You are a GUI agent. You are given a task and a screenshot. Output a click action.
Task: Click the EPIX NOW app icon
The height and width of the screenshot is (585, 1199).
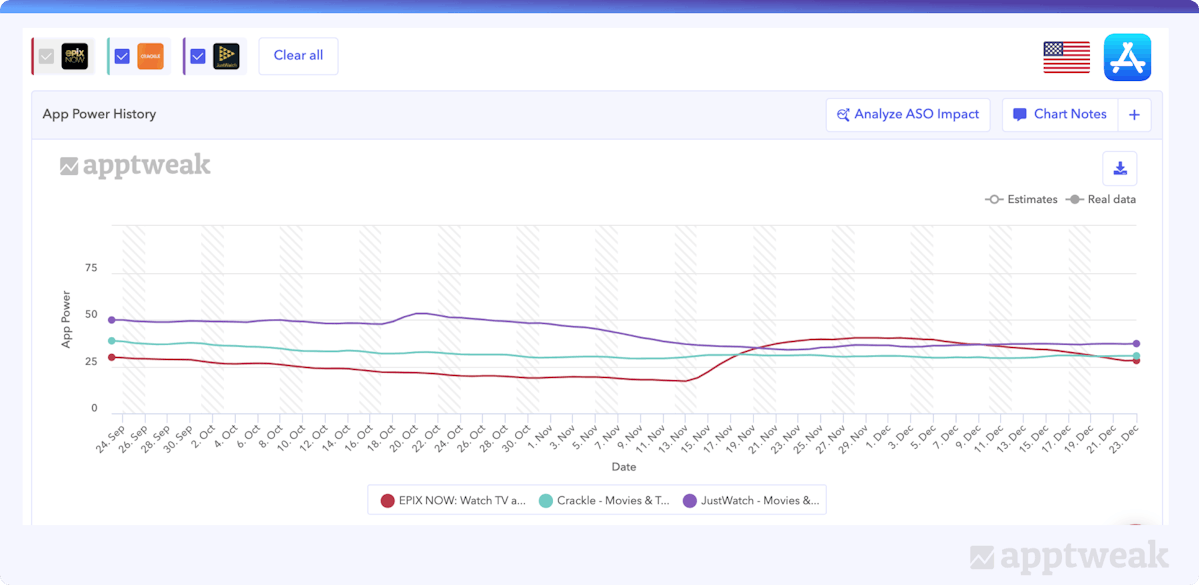[x=75, y=56]
